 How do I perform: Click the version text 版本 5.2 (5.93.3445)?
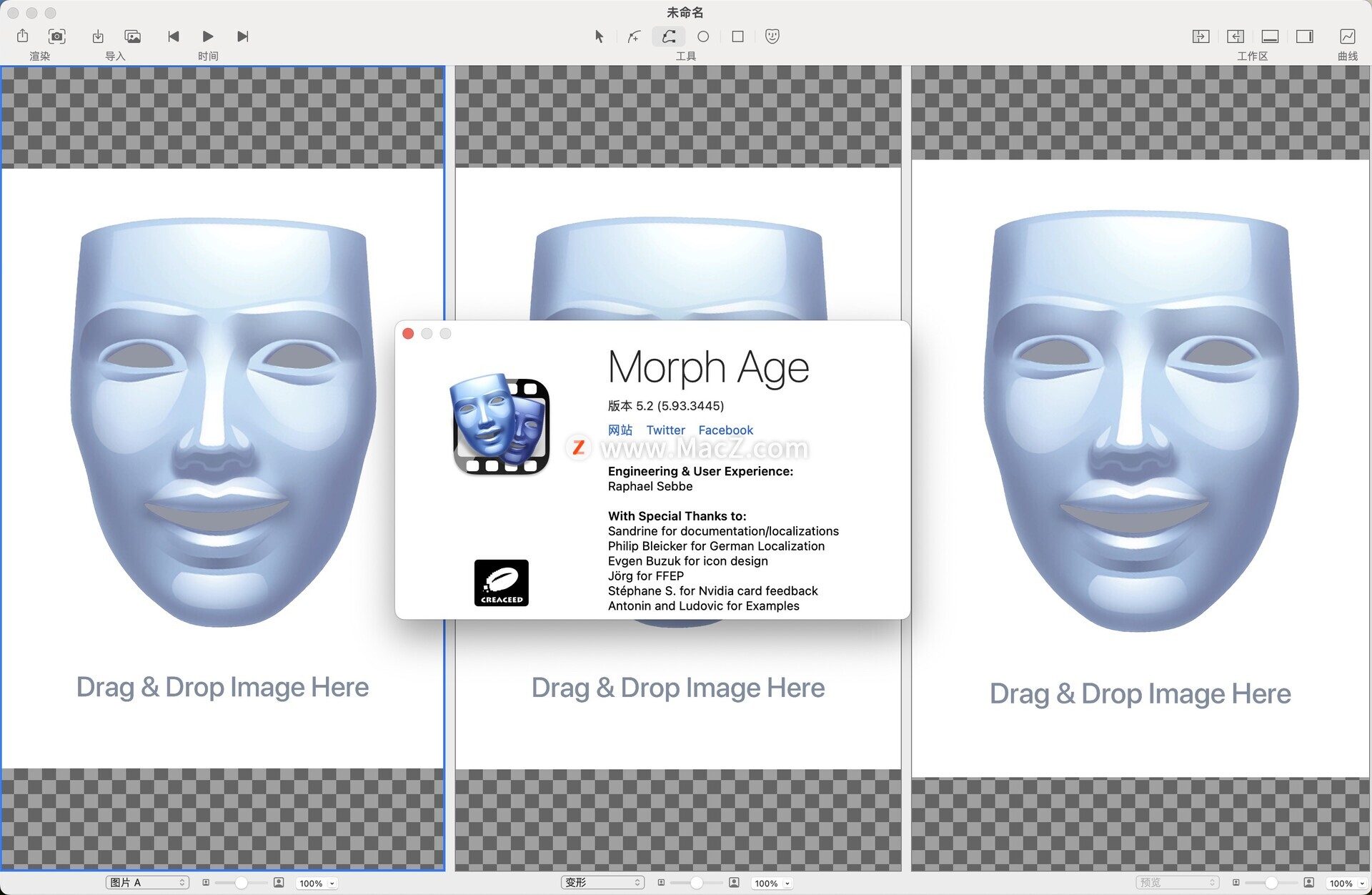pyautogui.click(x=665, y=406)
